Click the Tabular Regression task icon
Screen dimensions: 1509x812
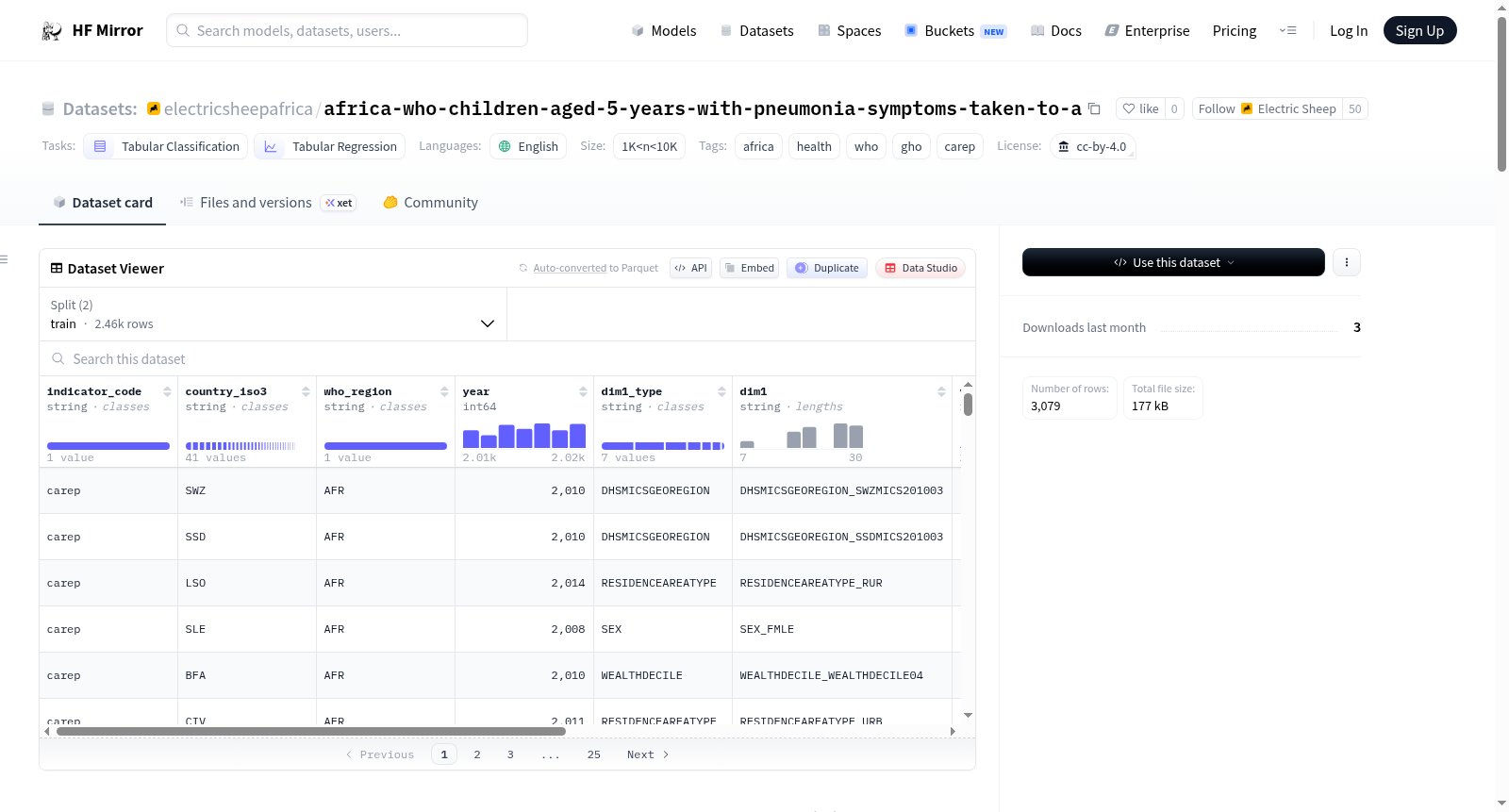[271, 146]
